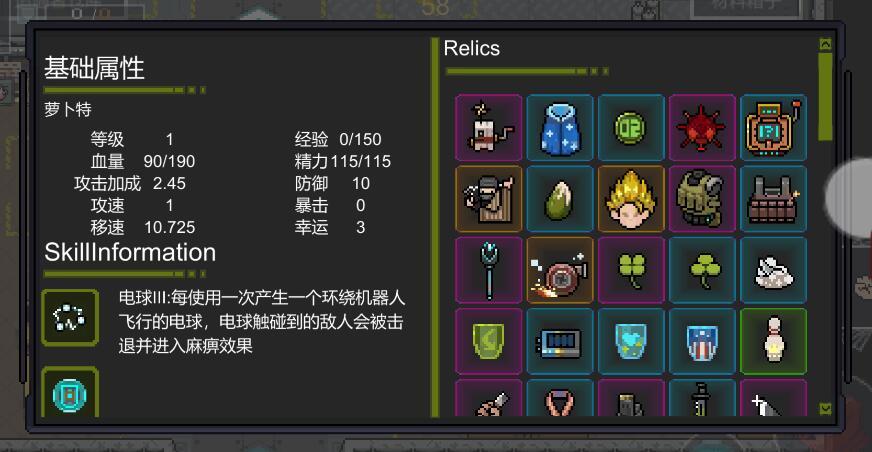This screenshot has width=872, height=452.
Task: Select the four-leaf clover relic
Action: pyautogui.click(x=631, y=270)
